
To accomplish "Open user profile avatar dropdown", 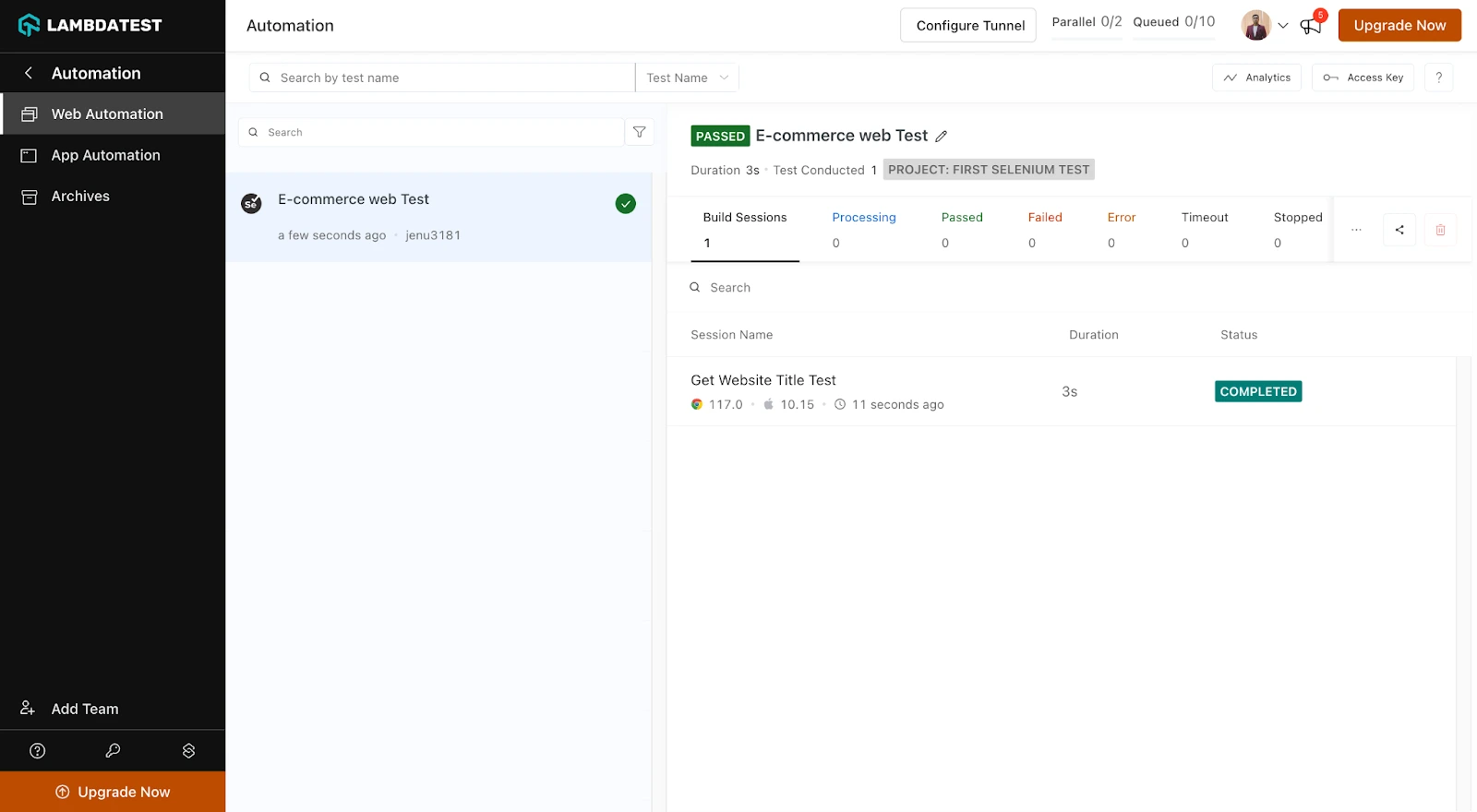I will [x=1264, y=26].
